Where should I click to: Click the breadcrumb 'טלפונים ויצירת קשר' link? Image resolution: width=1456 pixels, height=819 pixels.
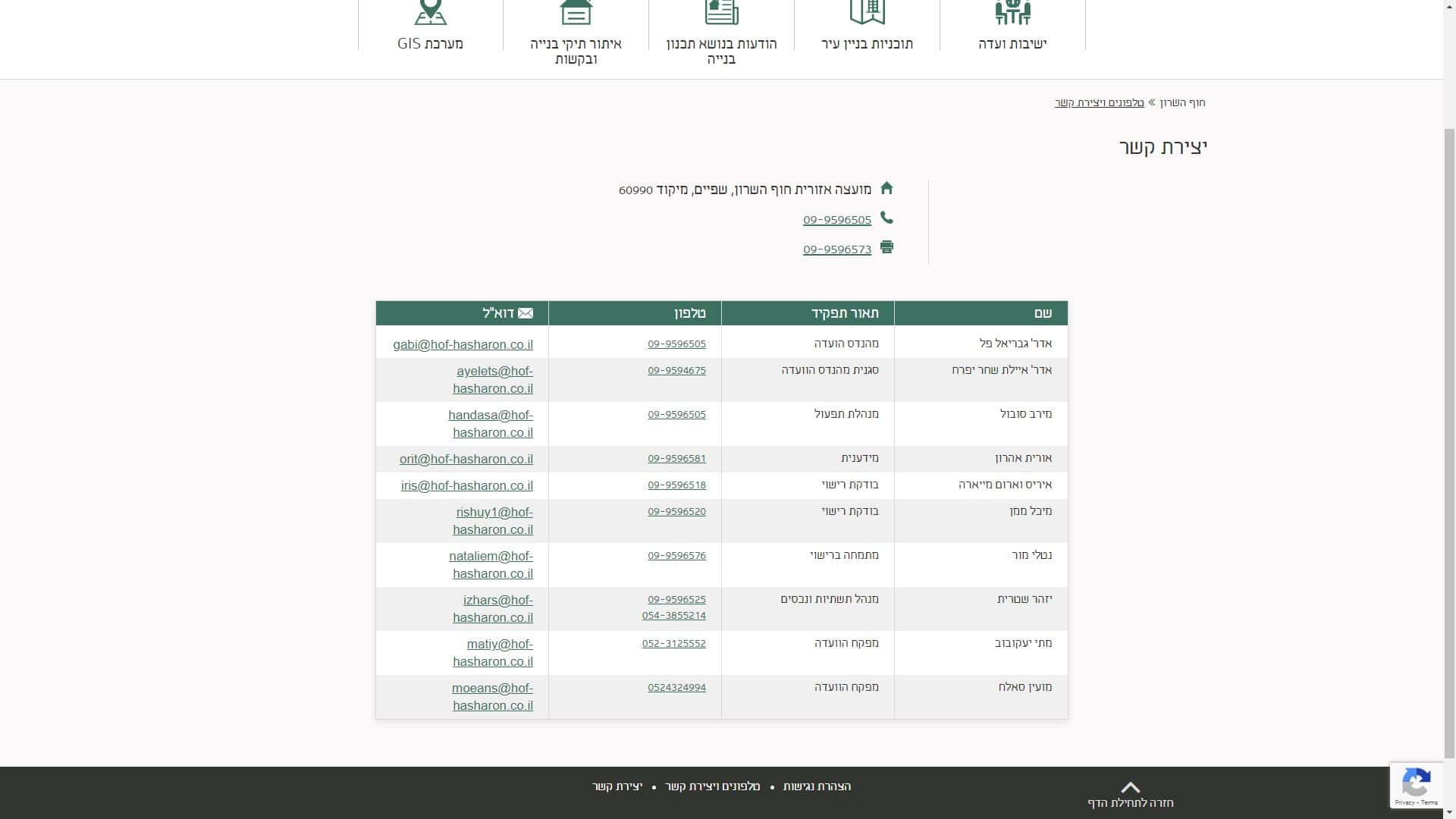(x=1099, y=102)
